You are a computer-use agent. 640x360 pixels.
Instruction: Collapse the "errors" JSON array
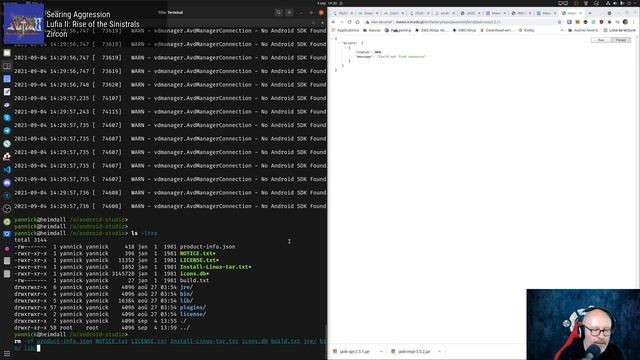pos(338,43)
